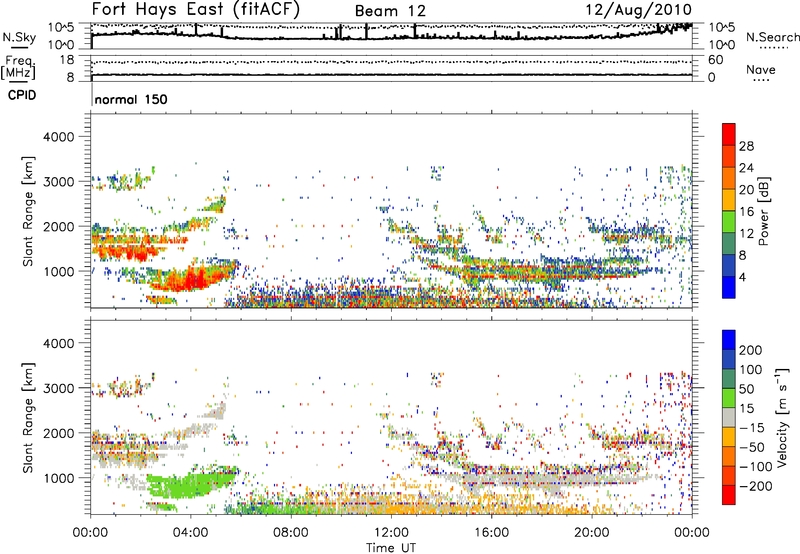Click the "1000" tick on the velocity panel

(58, 478)
